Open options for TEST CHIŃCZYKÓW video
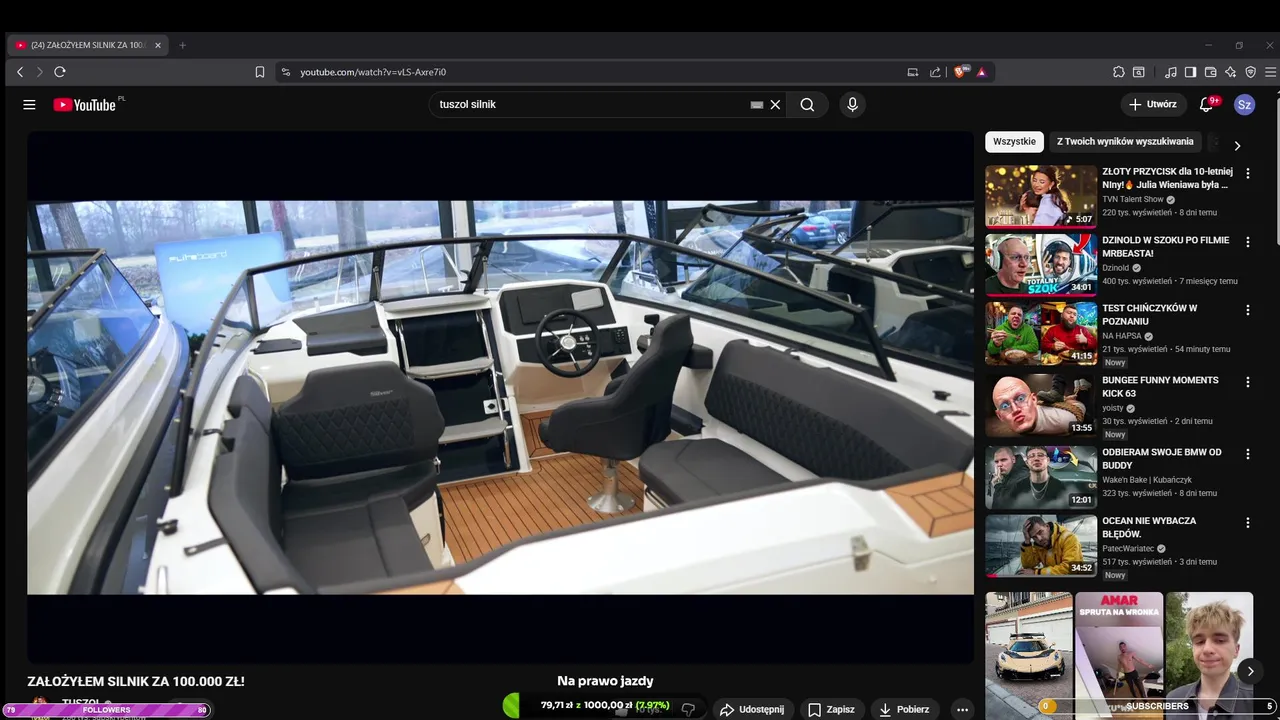The width and height of the screenshot is (1280, 720). pyautogui.click(x=1247, y=310)
